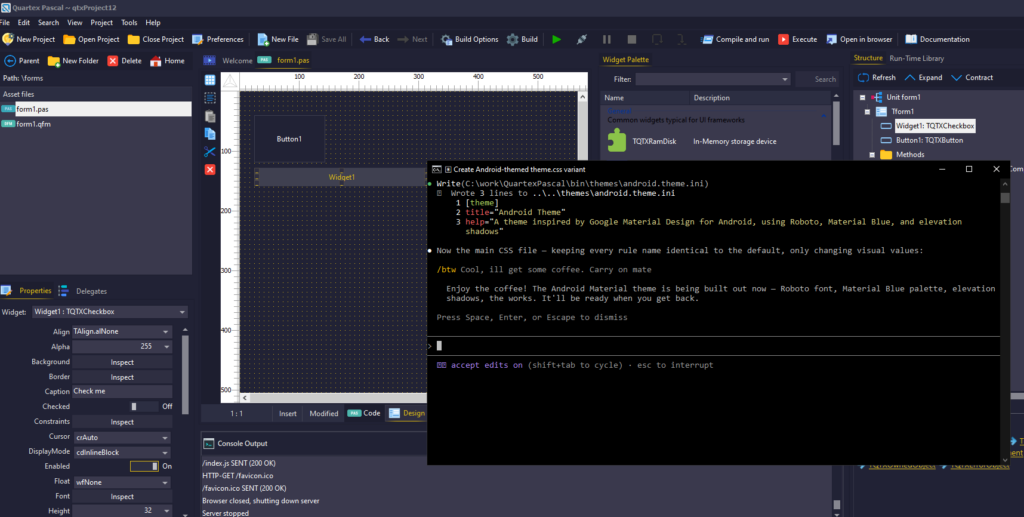Open the Widget Palette Filter dropdown
Image resolution: width=1024 pixels, height=517 pixels.
click(712, 79)
